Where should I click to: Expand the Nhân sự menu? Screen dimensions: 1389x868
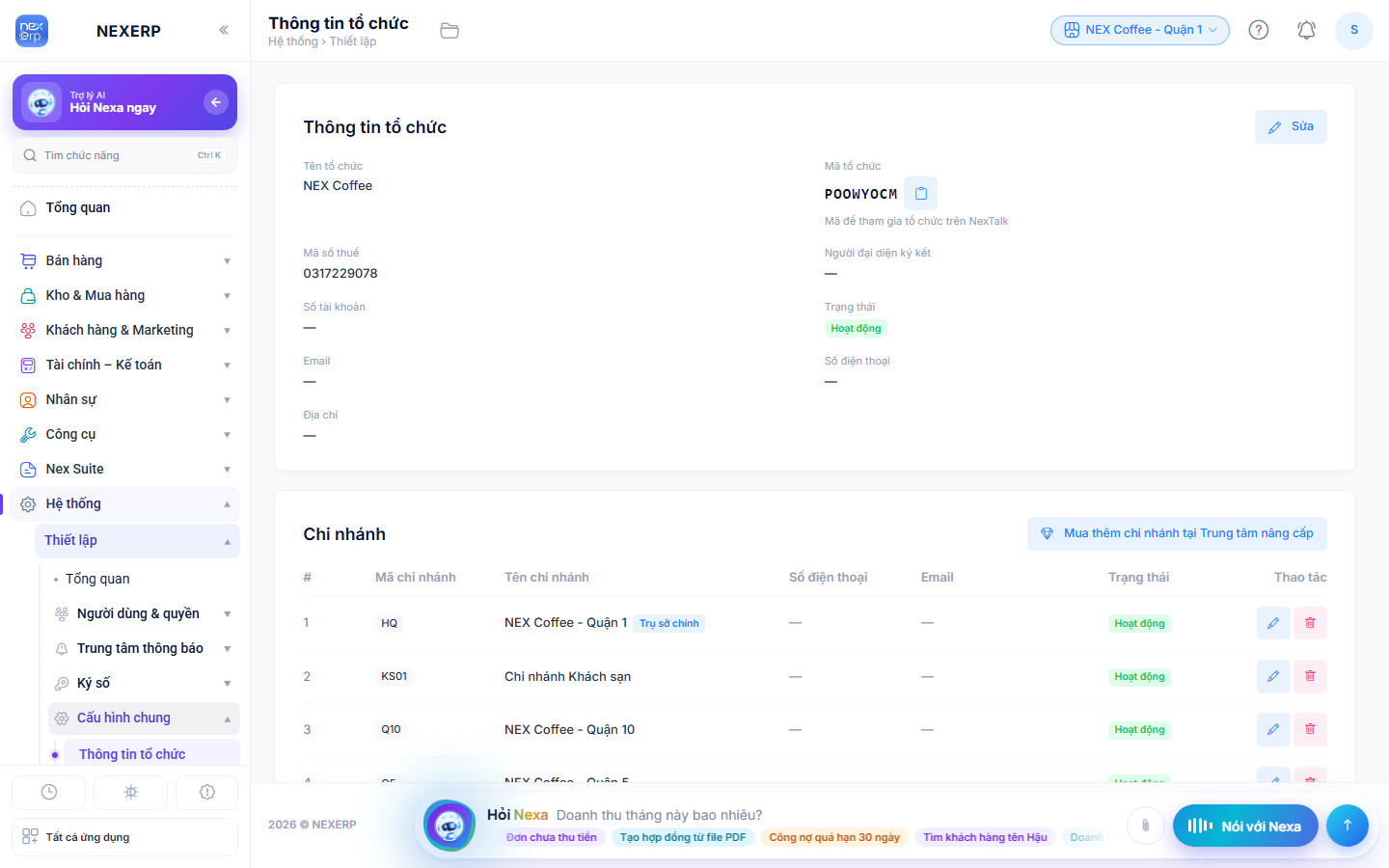point(123,399)
